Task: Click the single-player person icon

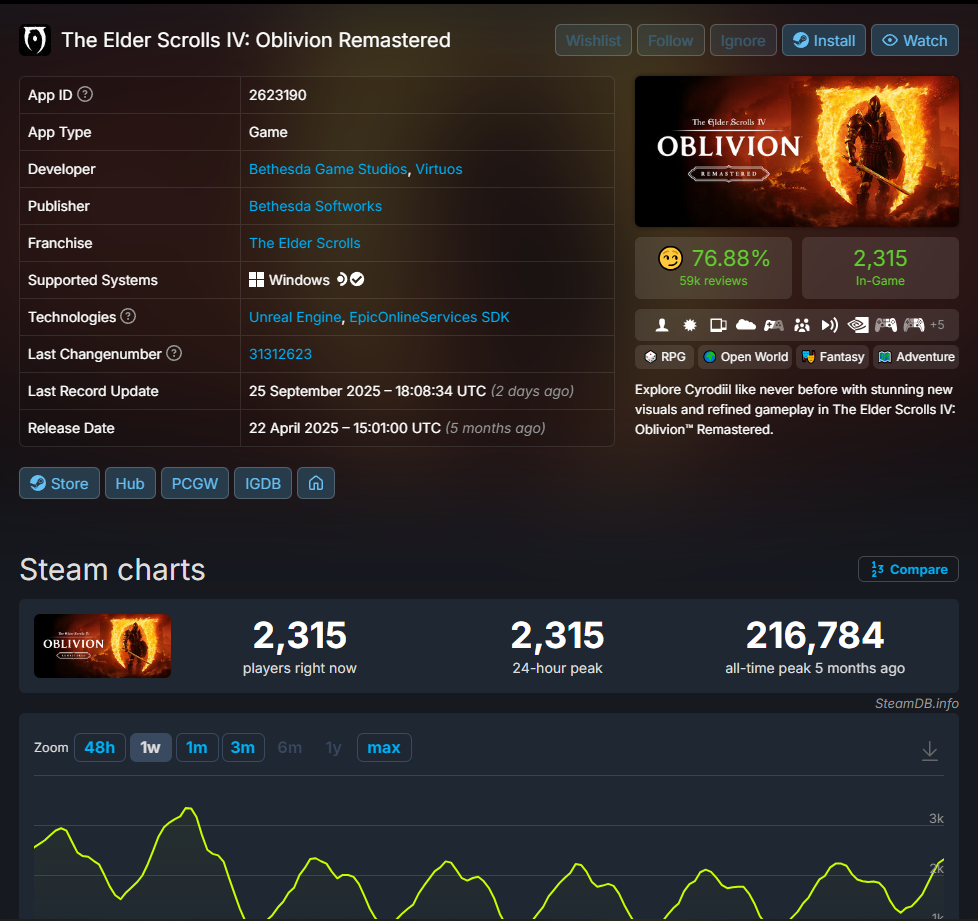Action: coord(662,325)
